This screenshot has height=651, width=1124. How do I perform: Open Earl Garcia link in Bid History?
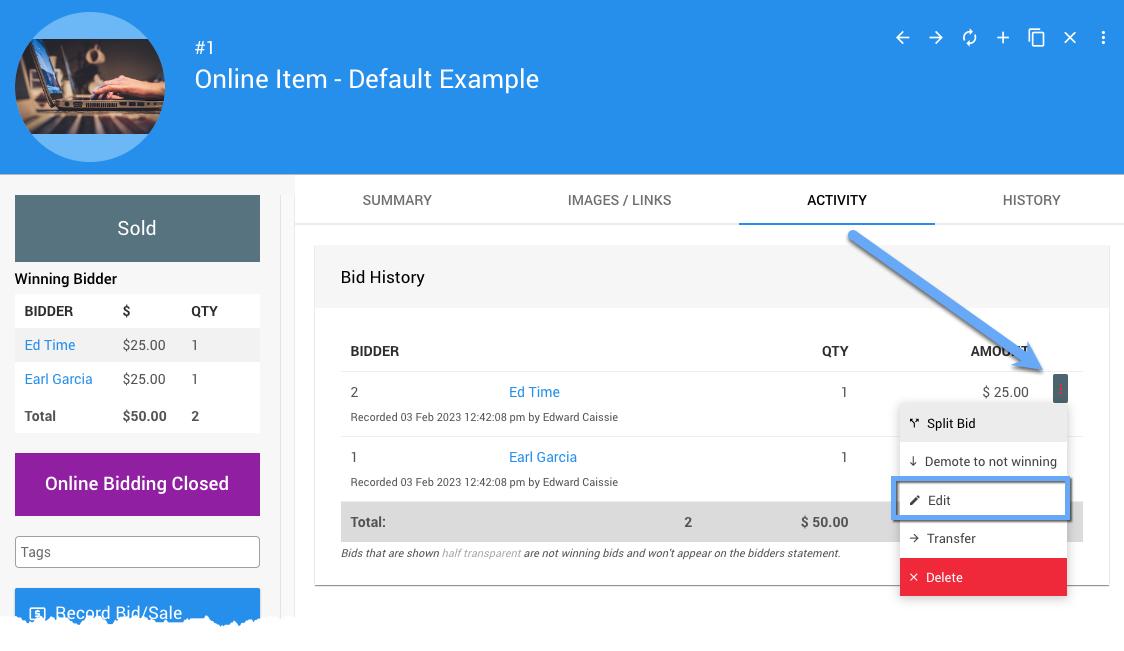[x=543, y=457]
